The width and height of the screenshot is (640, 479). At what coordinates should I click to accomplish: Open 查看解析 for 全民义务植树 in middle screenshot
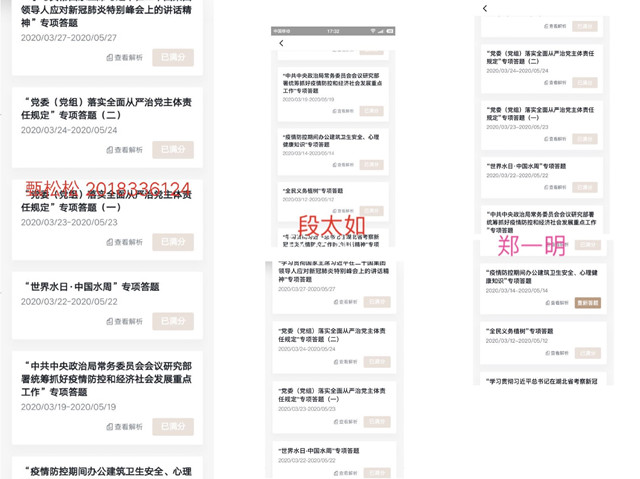tap(343, 211)
